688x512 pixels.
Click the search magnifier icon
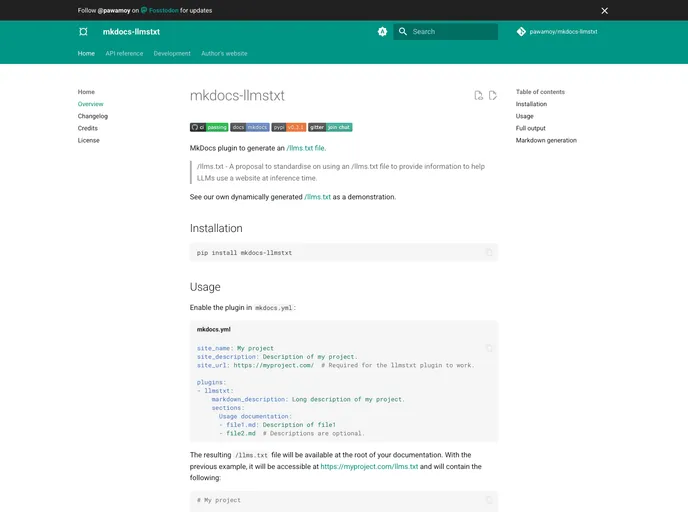pyautogui.click(x=403, y=32)
